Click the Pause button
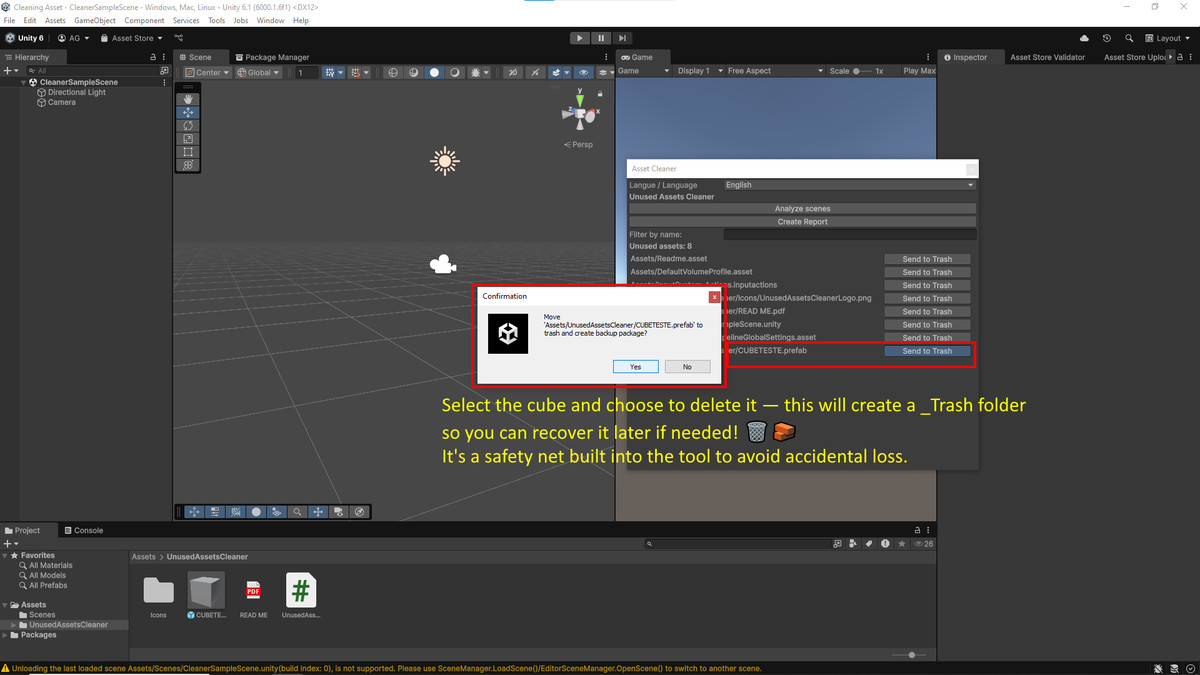 pos(600,38)
